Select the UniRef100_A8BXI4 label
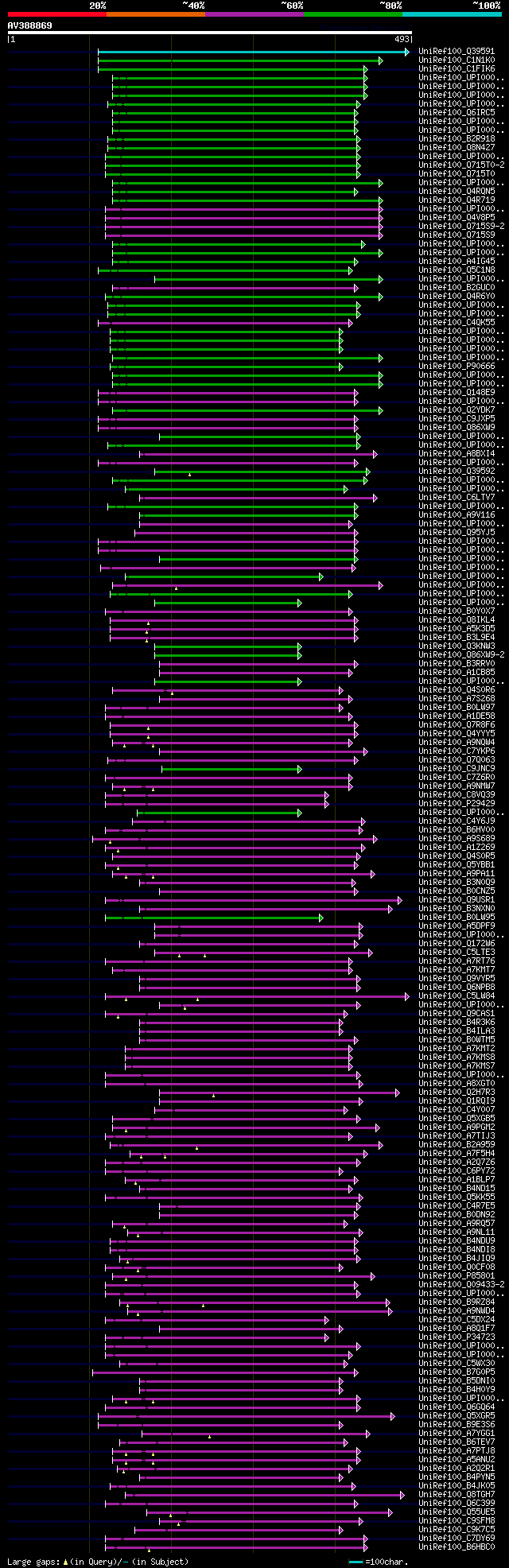This screenshot has width=509, height=1568. [457, 454]
